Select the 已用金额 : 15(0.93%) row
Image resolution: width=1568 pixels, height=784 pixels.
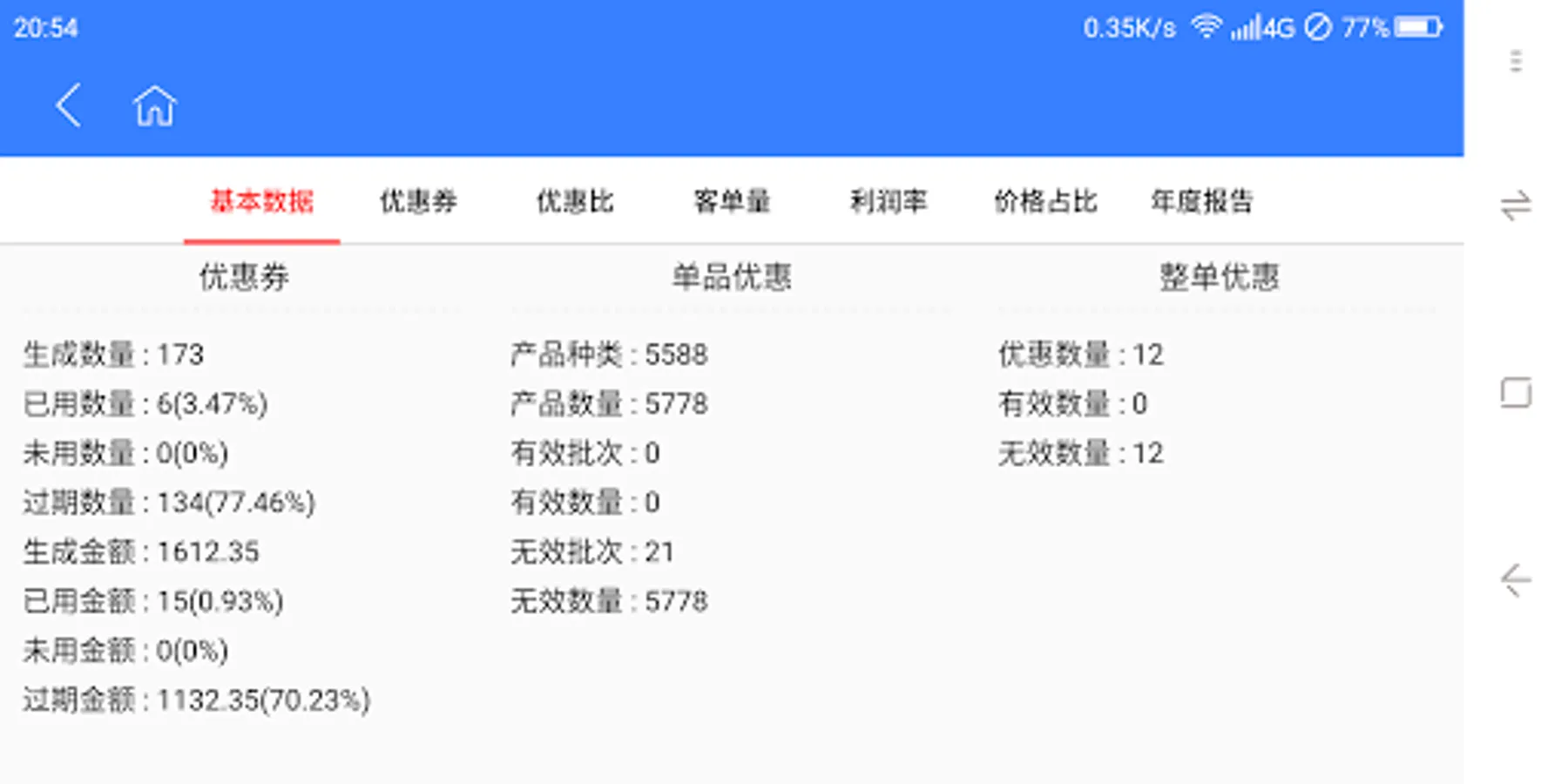point(153,601)
